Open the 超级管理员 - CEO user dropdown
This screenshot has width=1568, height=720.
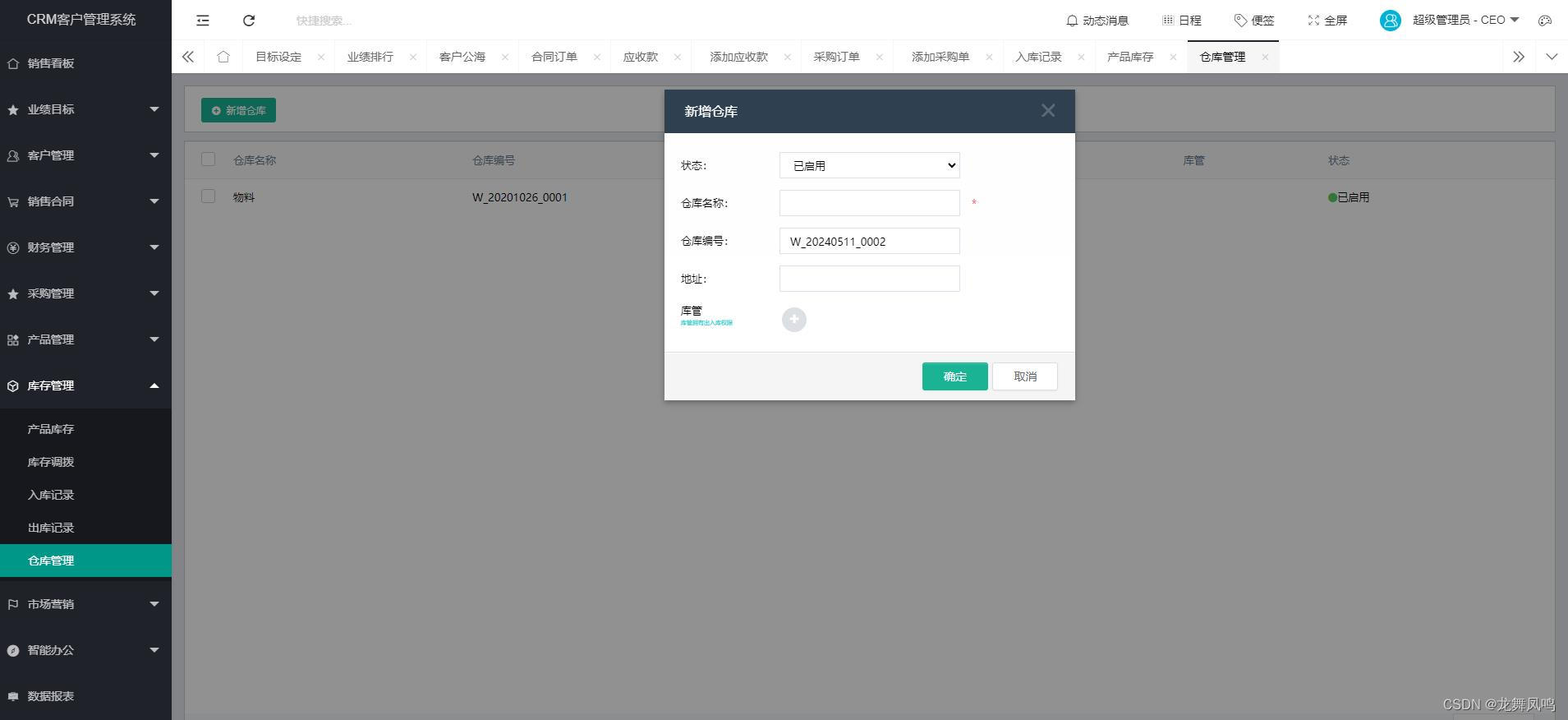(1466, 21)
